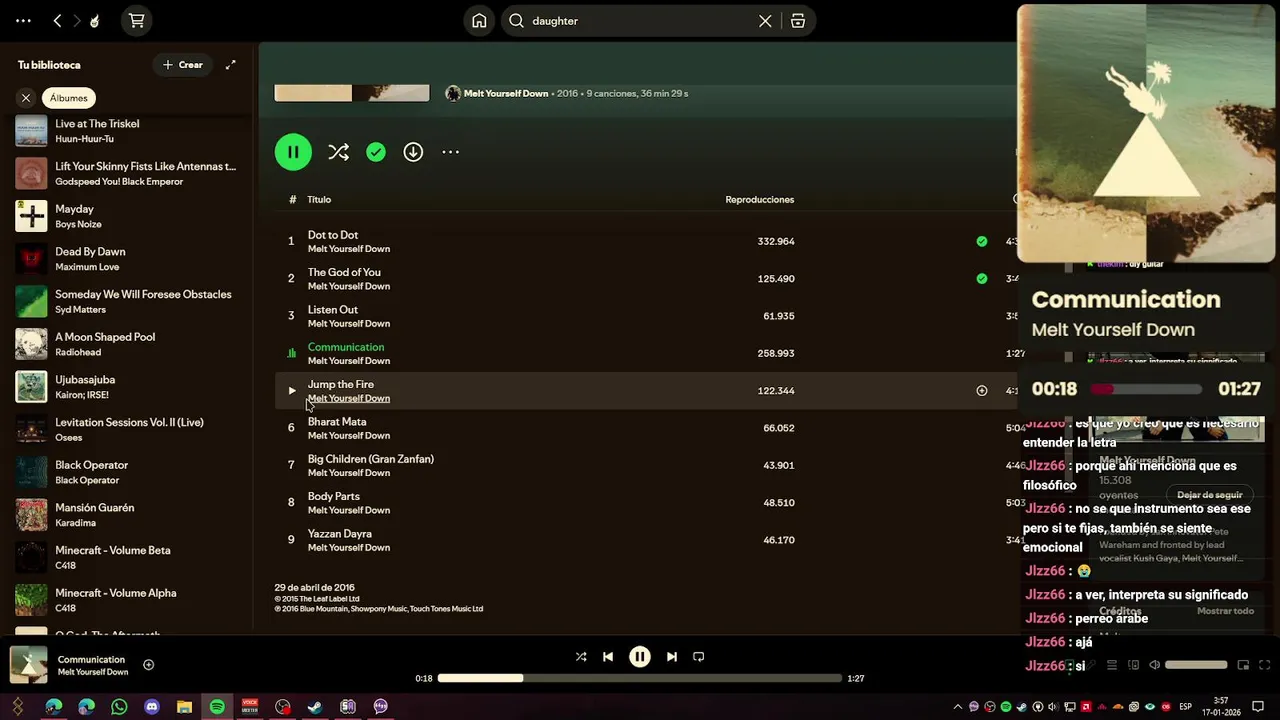Screen dimensions: 1280x720
Task: Open the play queue icon
Action: [x=1112, y=665]
